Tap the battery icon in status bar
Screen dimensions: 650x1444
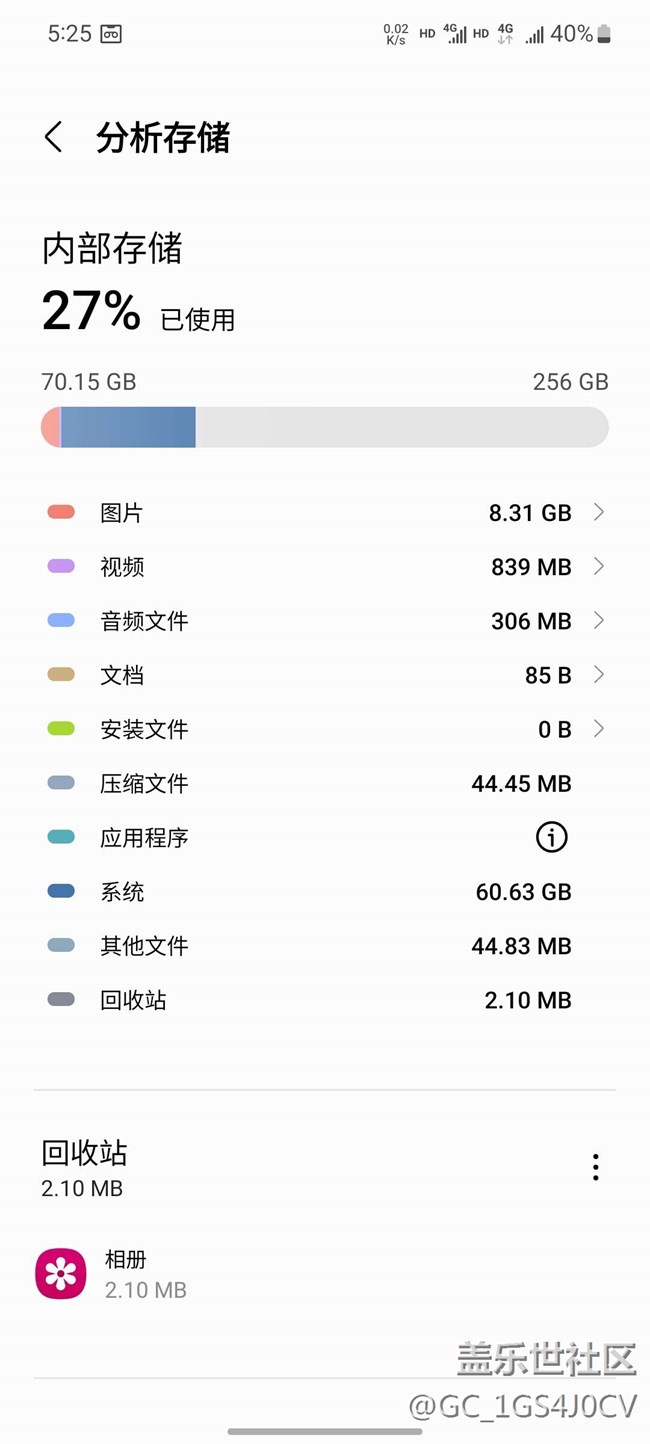[603, 34]
